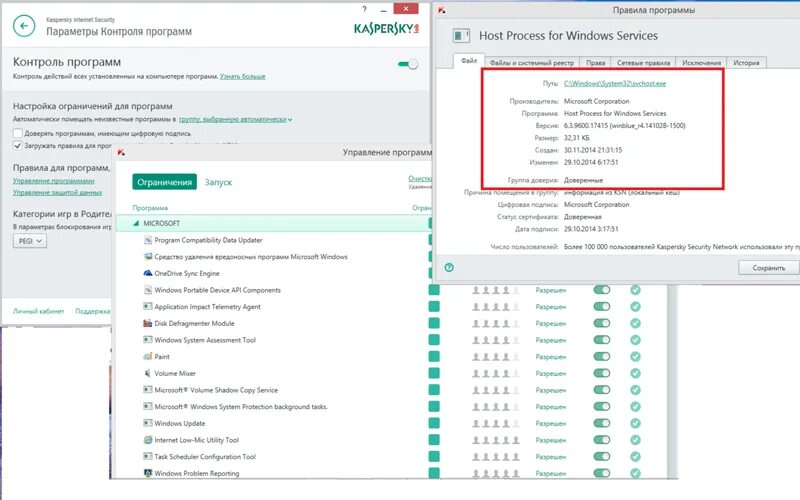The image size is (800, 500).
Task: Toggle switch for Windows Problem Reporting row
Action: [602, 473]
